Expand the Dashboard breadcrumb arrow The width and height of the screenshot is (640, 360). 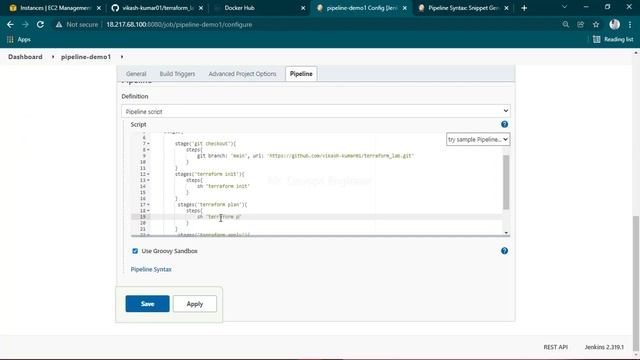53,57
